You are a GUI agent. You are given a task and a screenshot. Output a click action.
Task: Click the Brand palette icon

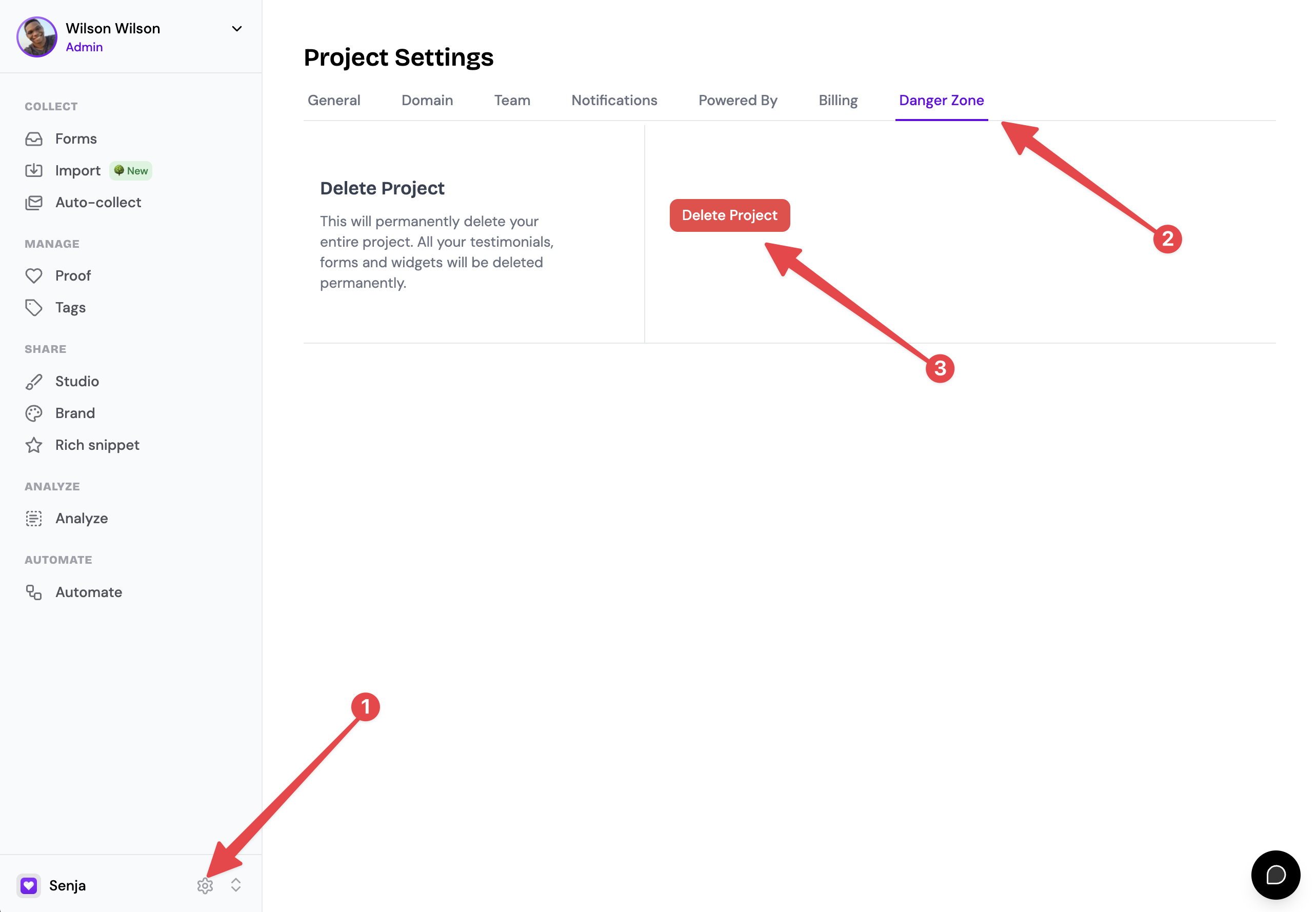coord(34,413)
